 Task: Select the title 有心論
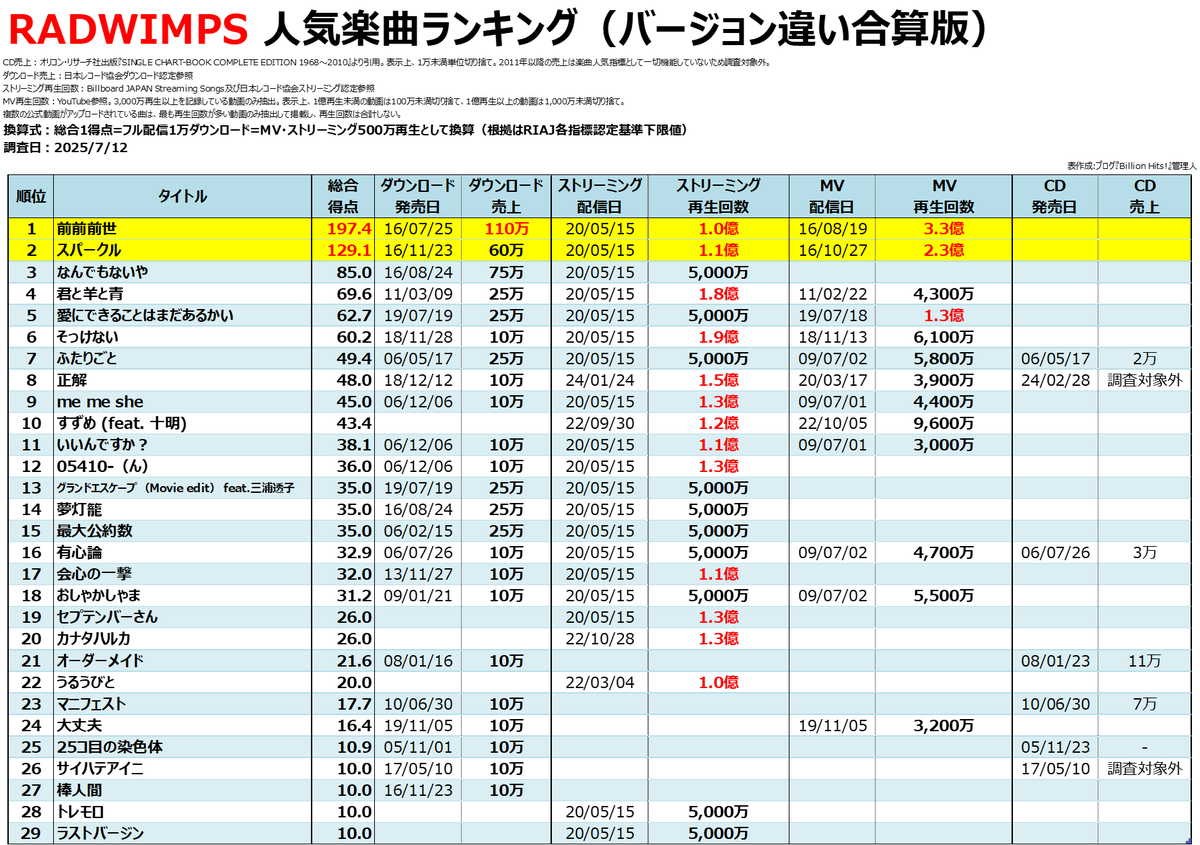click(x=80, y=552)
